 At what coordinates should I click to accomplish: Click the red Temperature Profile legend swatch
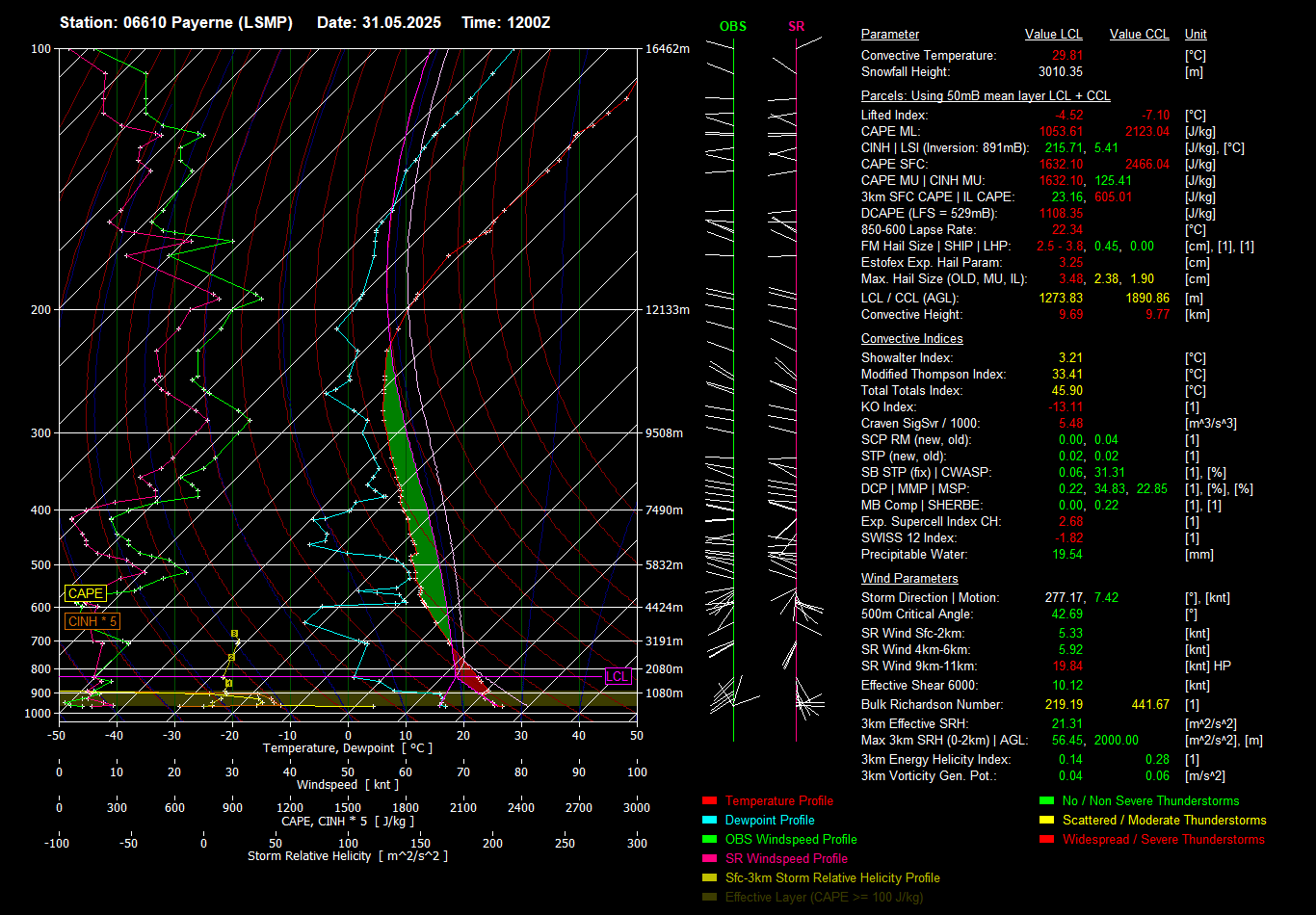710,801
